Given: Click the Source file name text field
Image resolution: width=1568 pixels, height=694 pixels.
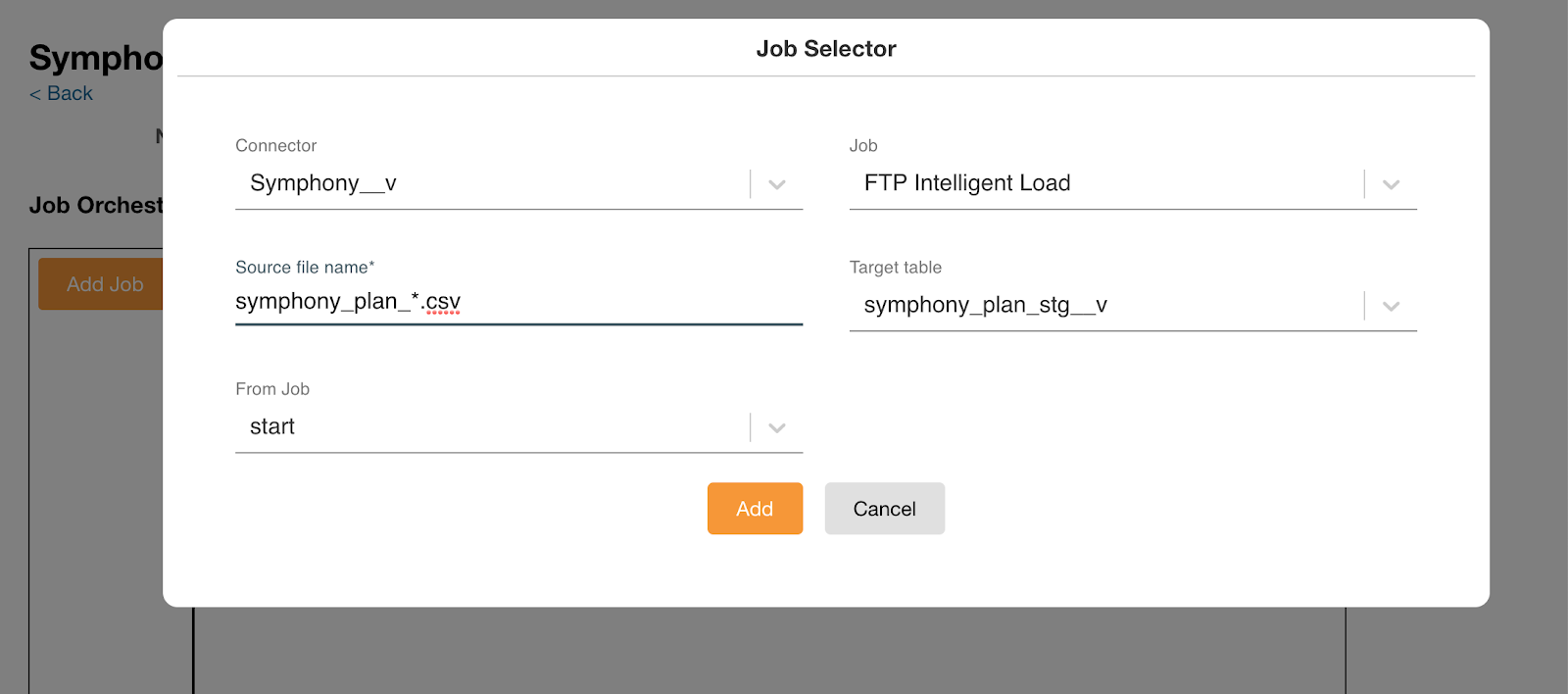Looking at the screenshot, I should [518, 302].
